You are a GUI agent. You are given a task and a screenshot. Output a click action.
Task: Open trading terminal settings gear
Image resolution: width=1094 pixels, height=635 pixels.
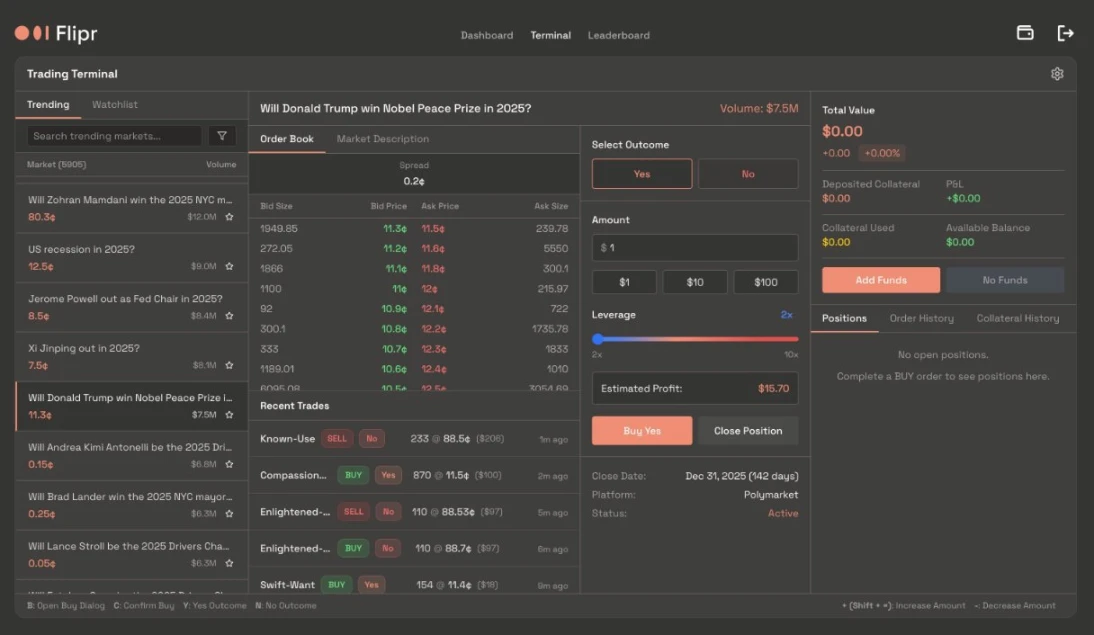(x=1057, y=74)
